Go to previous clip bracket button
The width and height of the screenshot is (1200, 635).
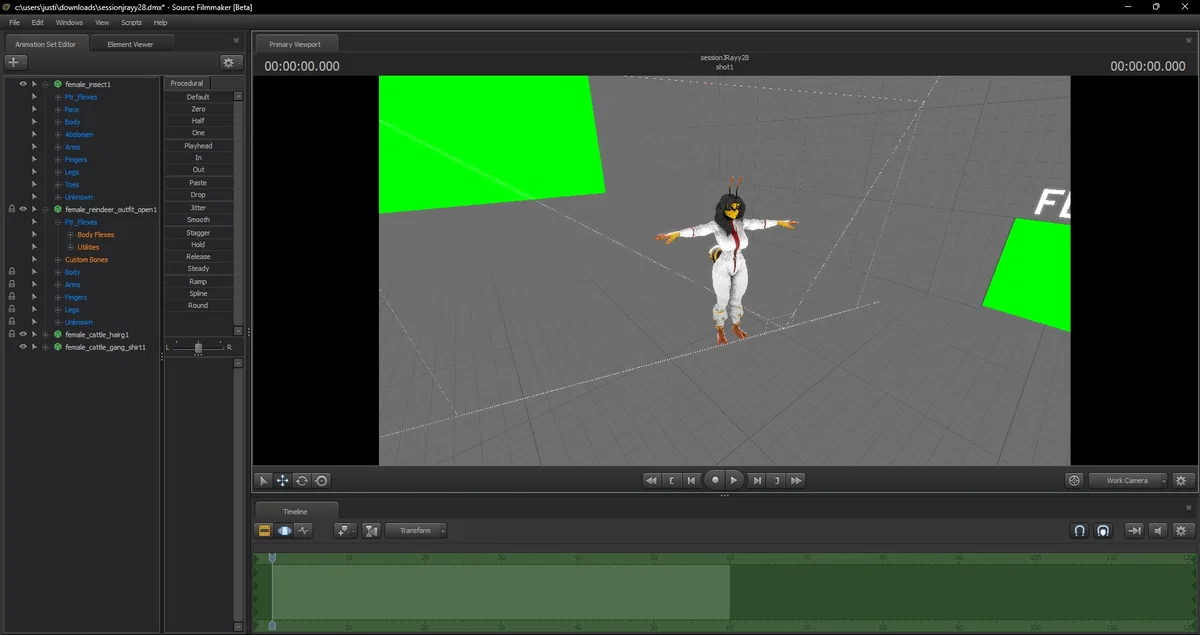point(672,481)
